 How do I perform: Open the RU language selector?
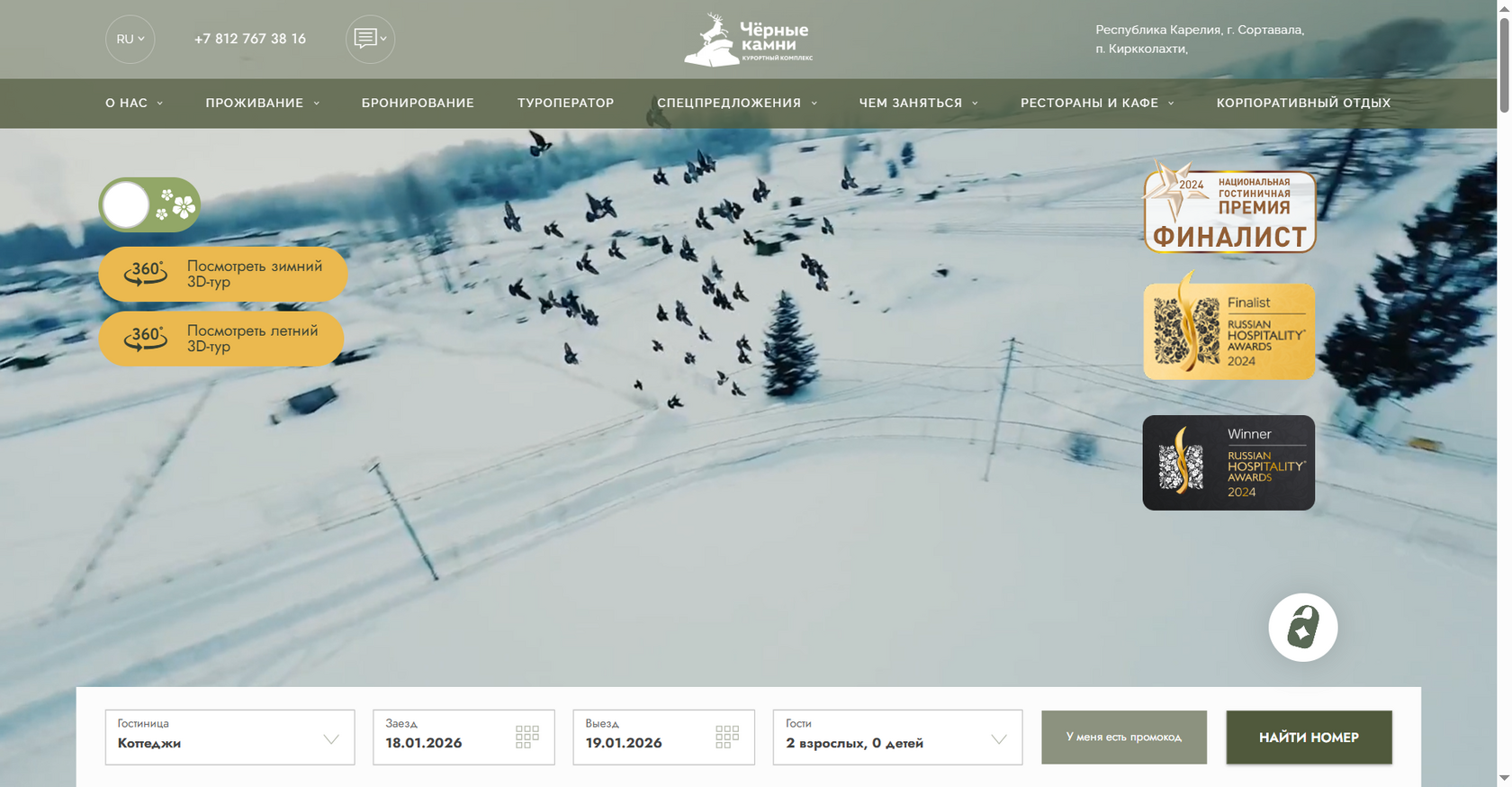click(130, 40)
